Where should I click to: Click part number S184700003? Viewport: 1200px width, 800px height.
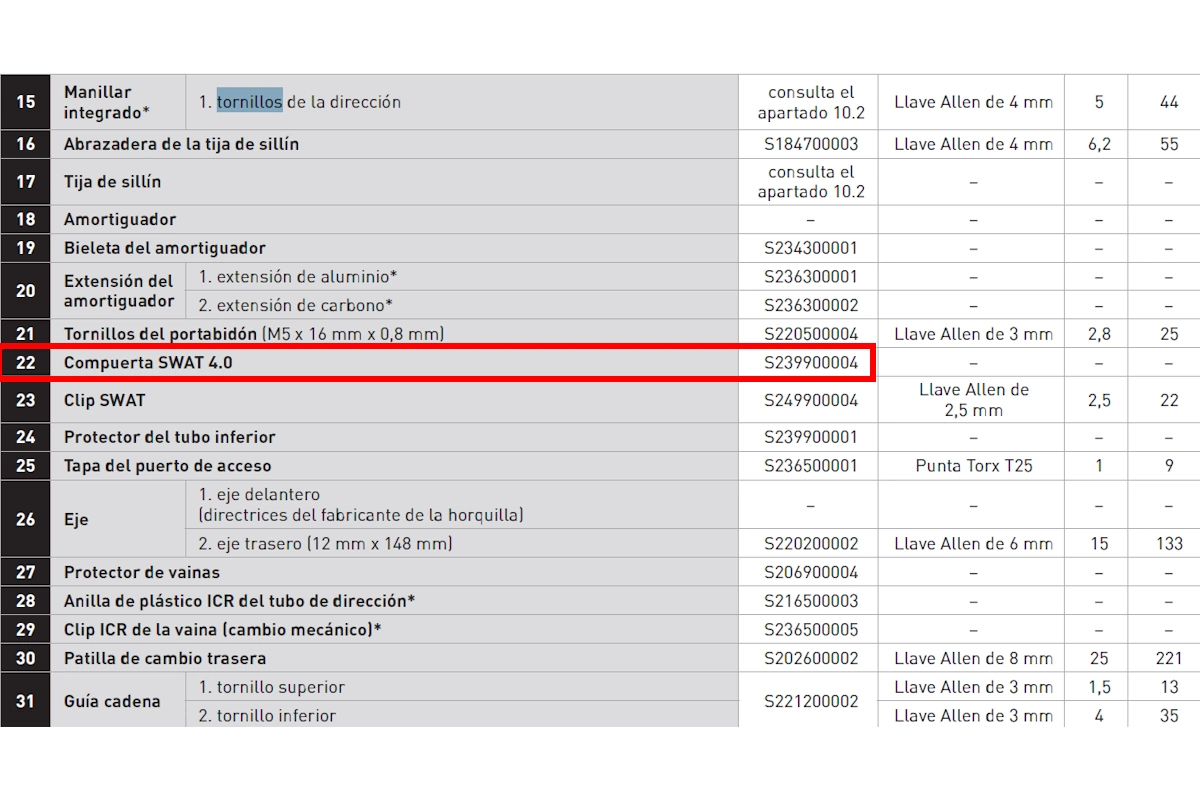point(811,144)
